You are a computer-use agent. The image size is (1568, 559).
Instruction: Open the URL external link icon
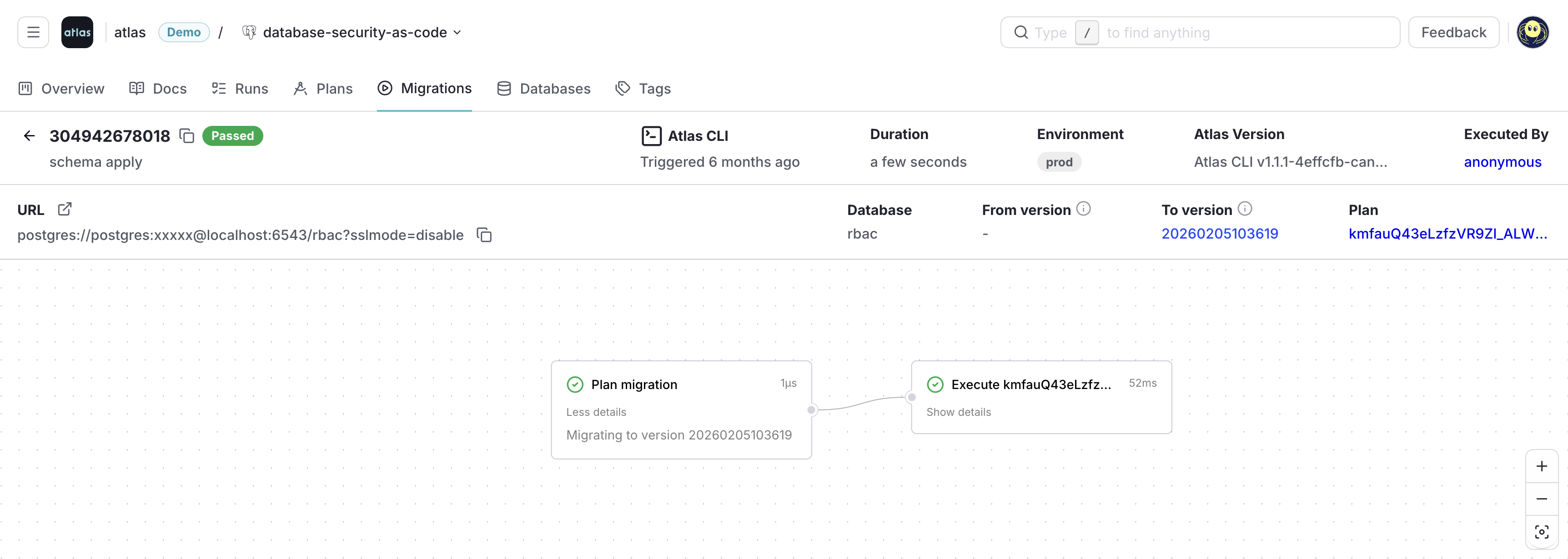point(65,209)
